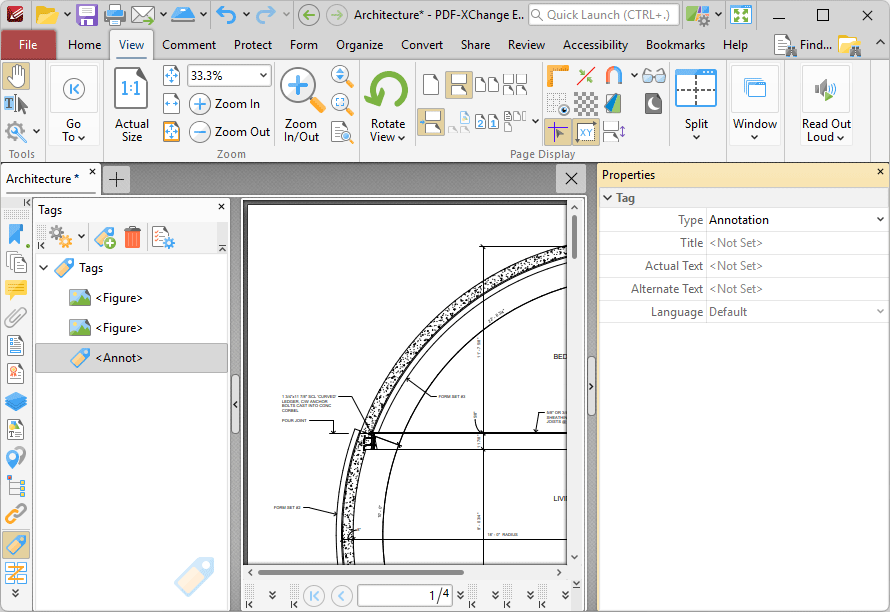Open the Zoom In/Out magnifier tool

pyautogui.click(x=301, y=104)
